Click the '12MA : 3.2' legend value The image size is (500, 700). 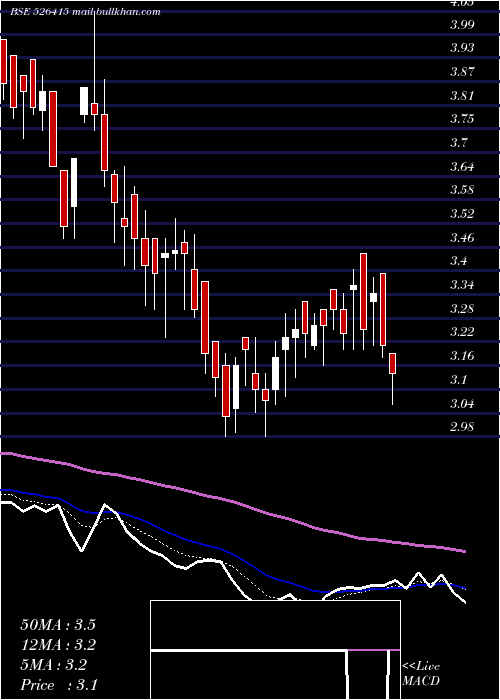click(58, 645)
